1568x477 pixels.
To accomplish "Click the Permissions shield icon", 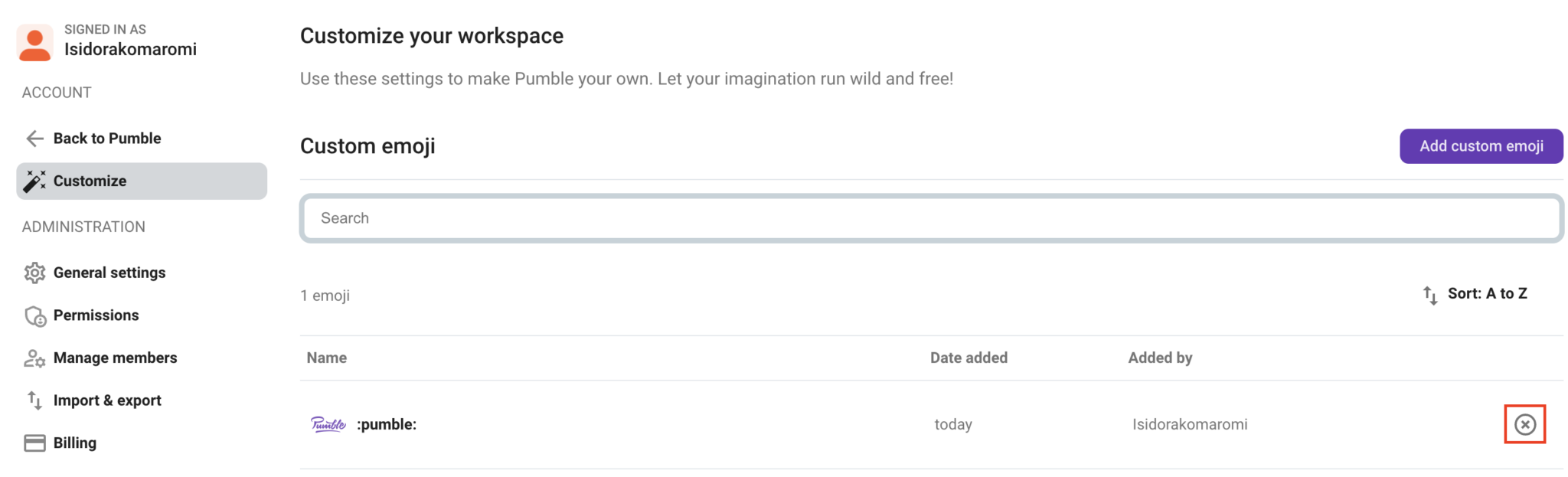I will click(x=34, y=315).
